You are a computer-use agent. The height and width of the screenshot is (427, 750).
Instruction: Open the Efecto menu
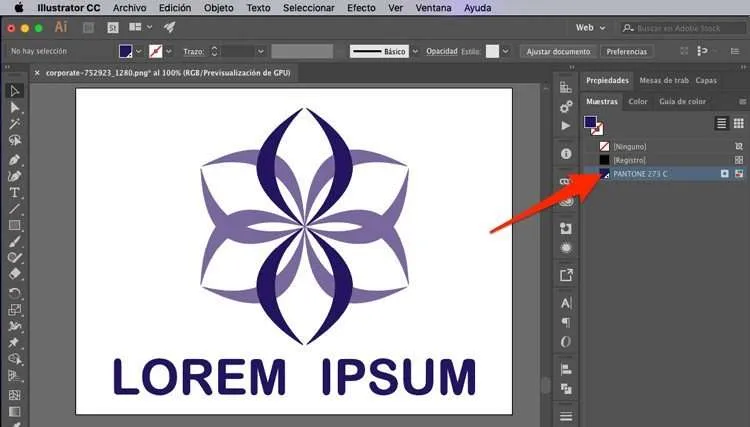click(361, 7)
